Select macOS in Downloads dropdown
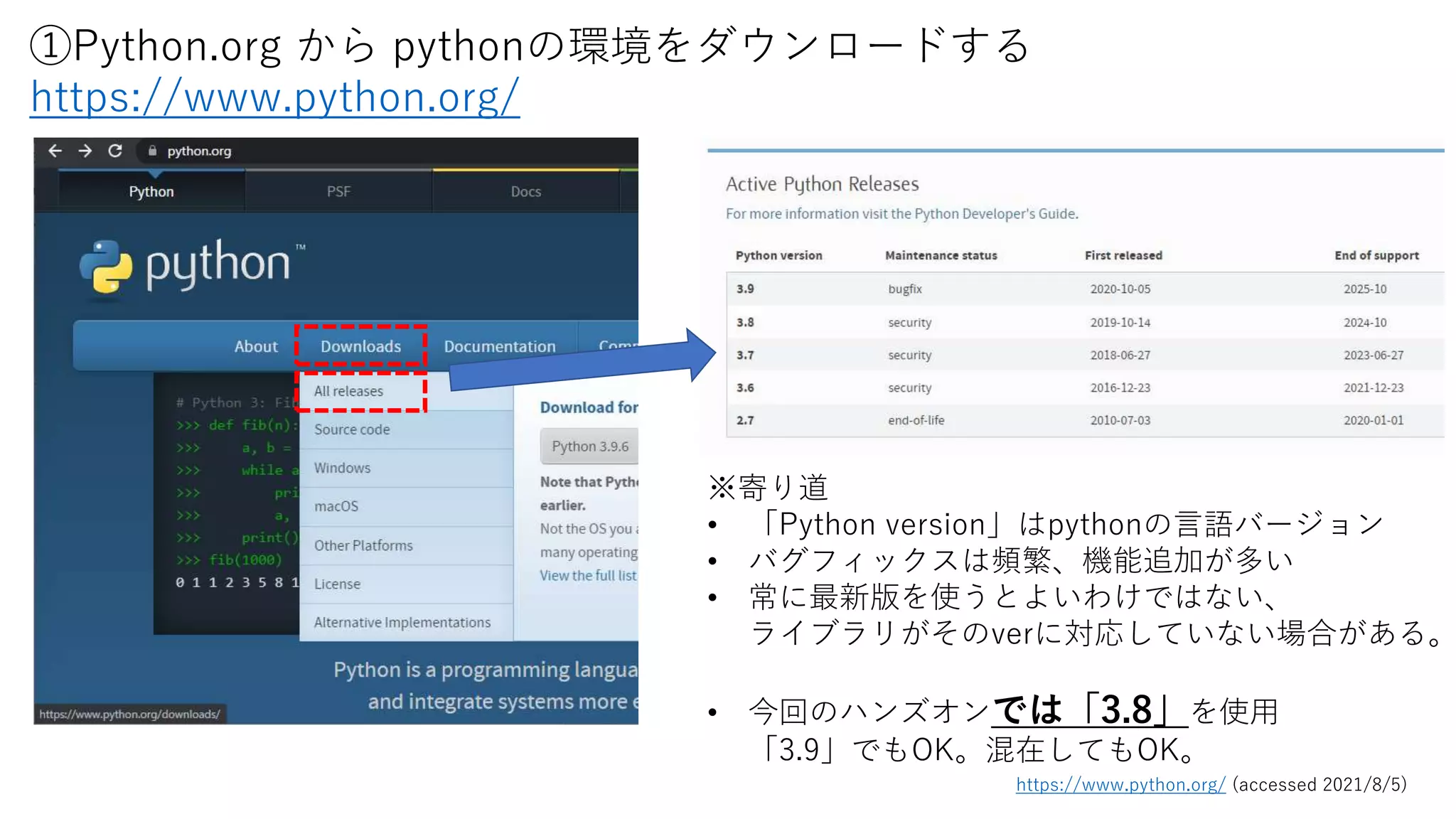 coord(336,506)
